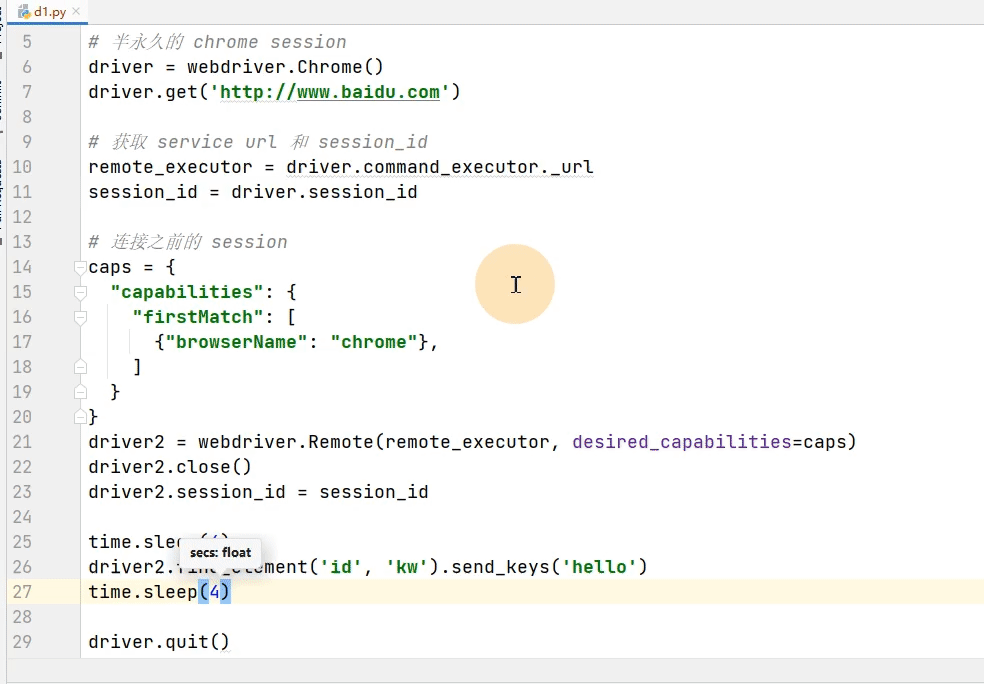Close the d1.py tab
Screen dimensions: 984x684
tap(77, 12)
